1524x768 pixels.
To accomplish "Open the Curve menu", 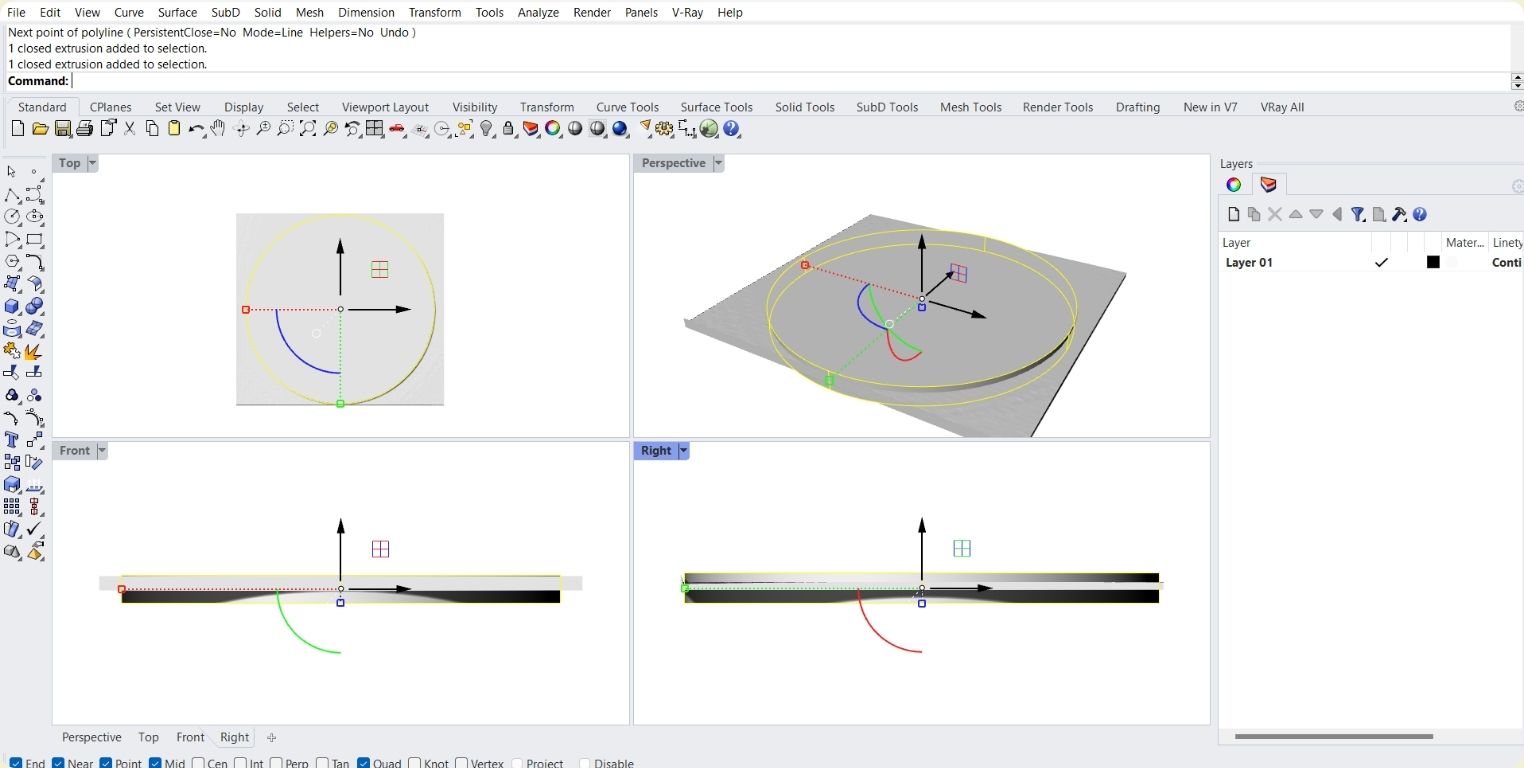I will click(129, 12).
